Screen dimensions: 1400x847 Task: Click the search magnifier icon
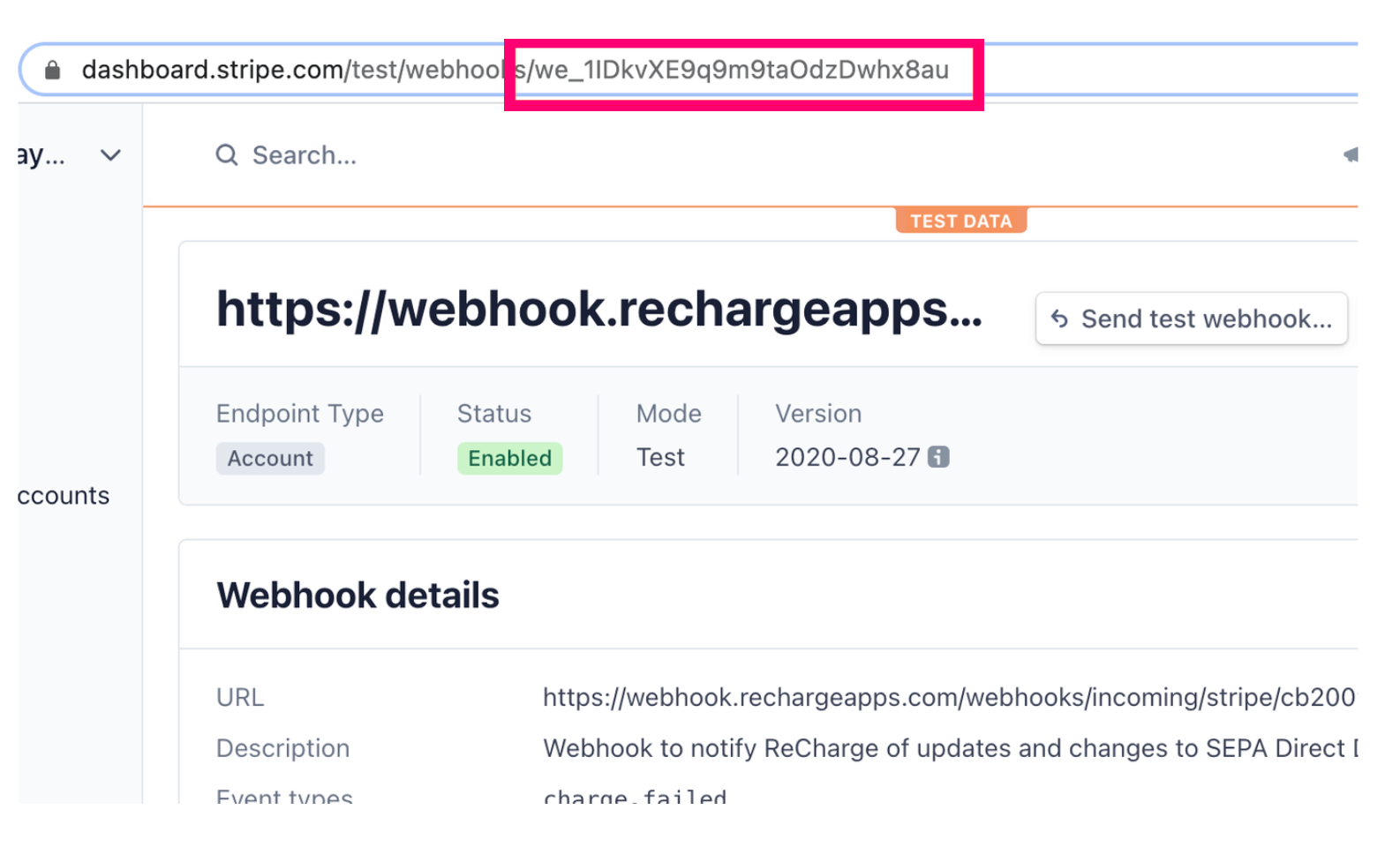[227, 155]
